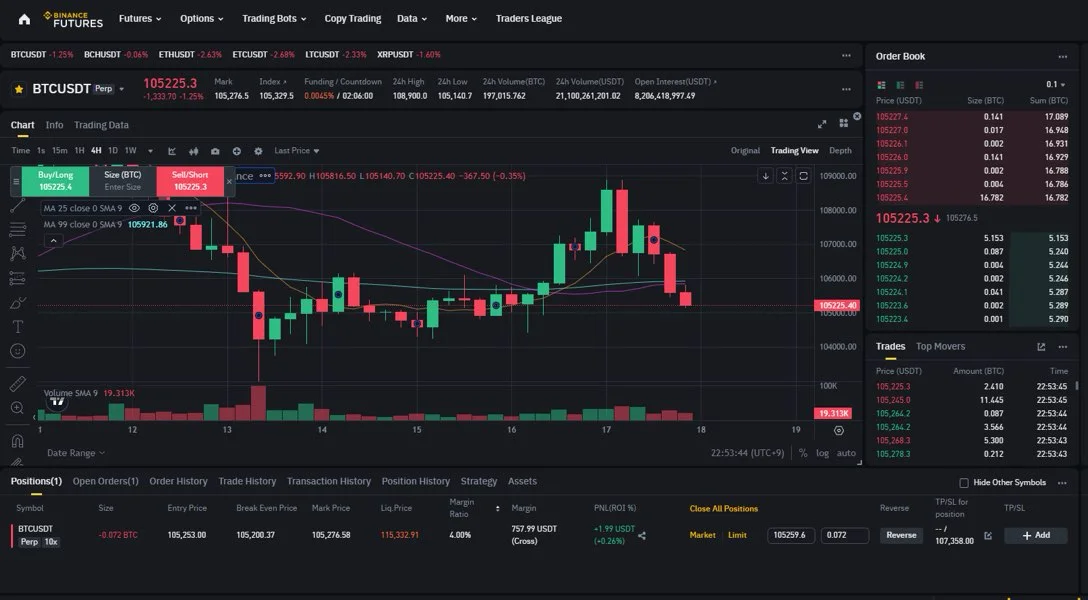This screenshot has height=600, width=1088.
Task: Pop out the Trades panel
Action: (1041, 347)
